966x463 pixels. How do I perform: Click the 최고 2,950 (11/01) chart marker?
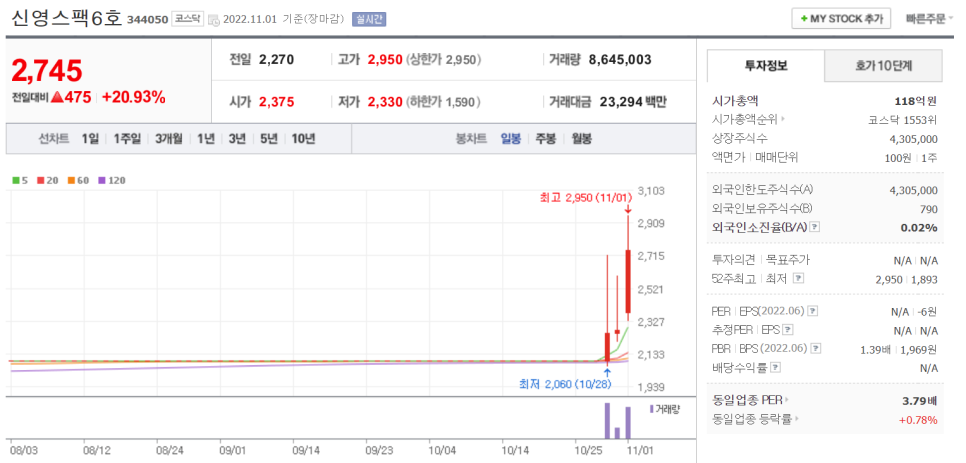tap(586, 198)
